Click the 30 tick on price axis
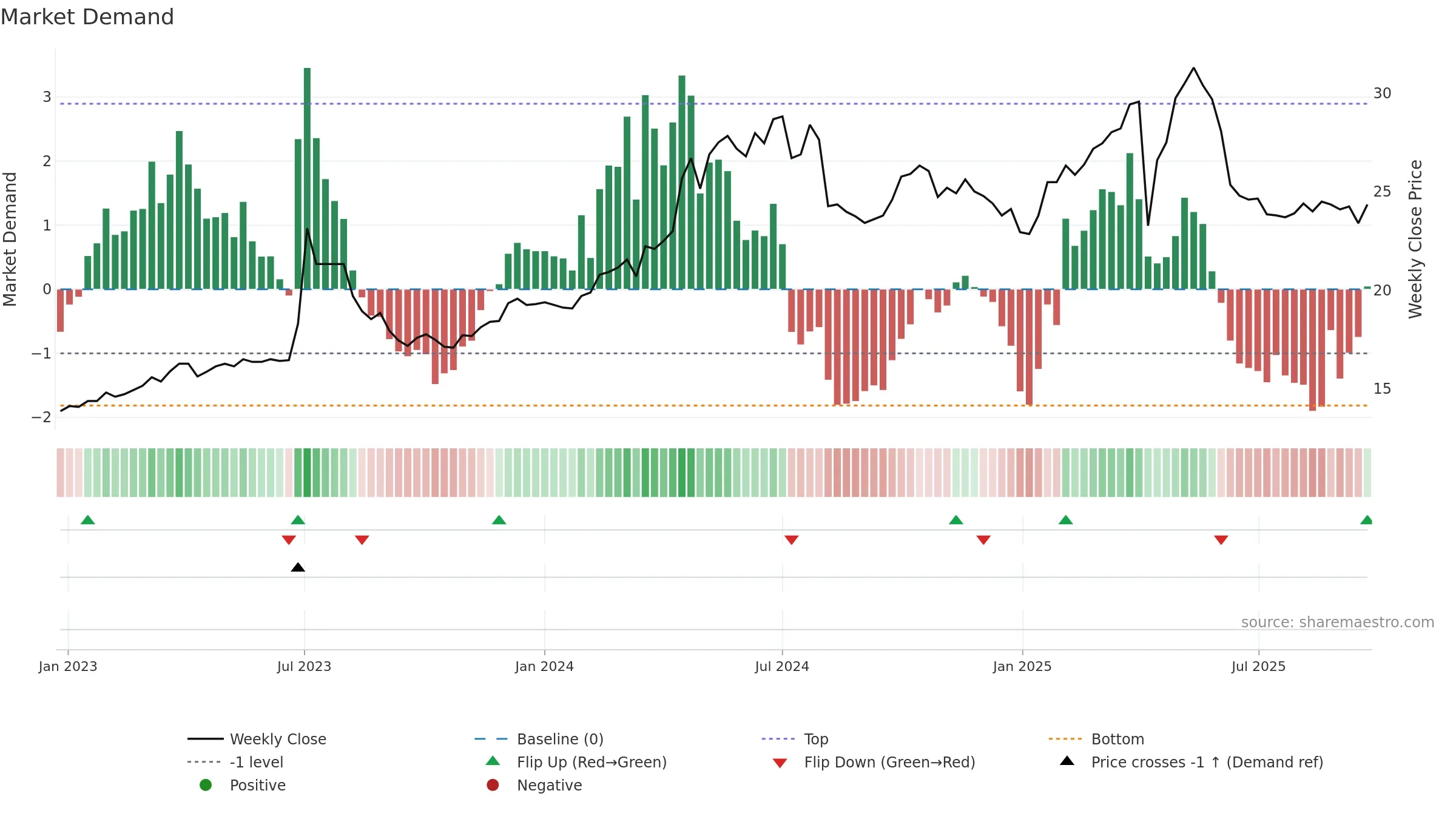Viewport: 1456px width, 819px height. [x=1383, y=93]
